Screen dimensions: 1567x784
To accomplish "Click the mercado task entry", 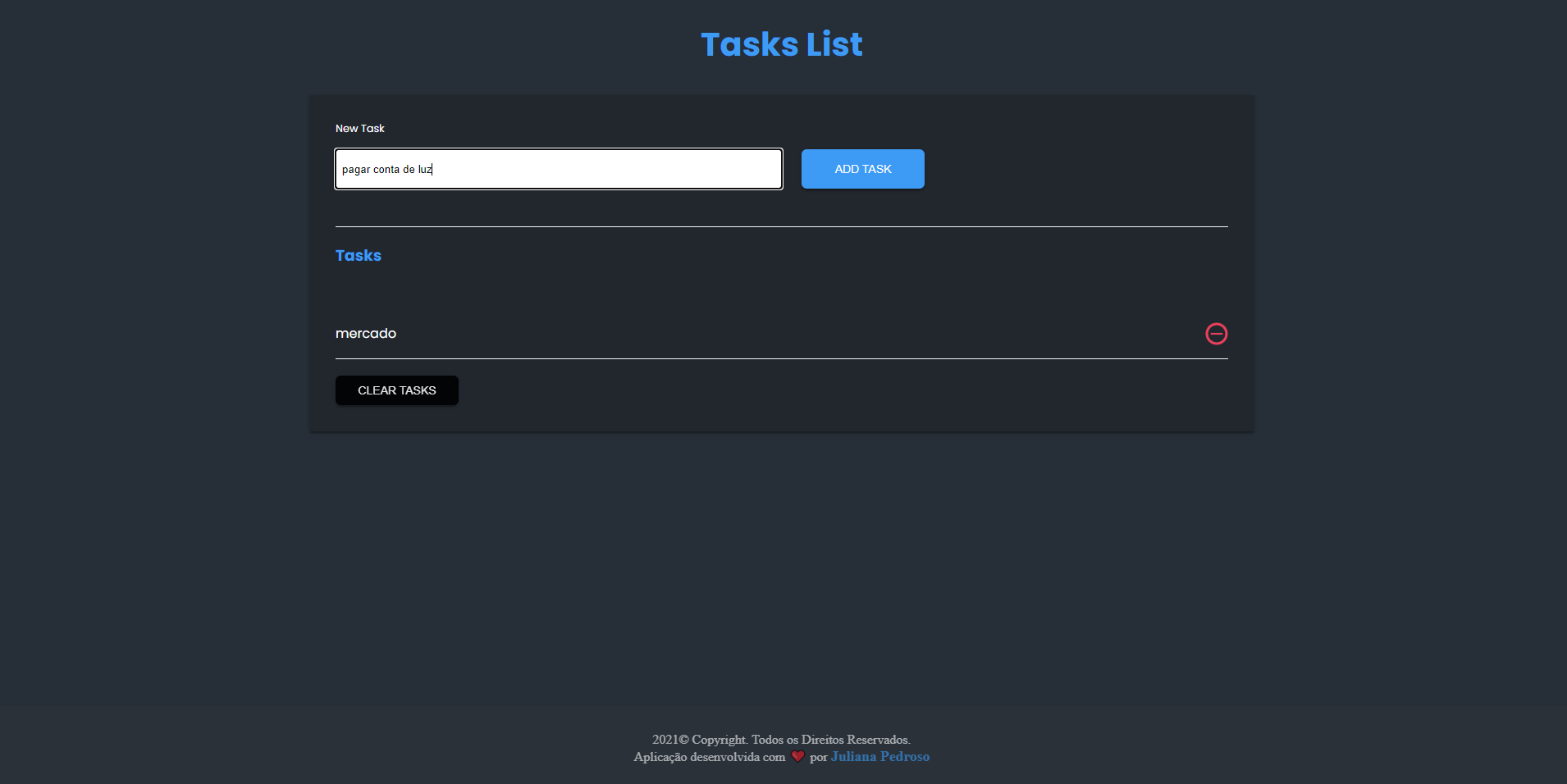I will click(365, 333).
